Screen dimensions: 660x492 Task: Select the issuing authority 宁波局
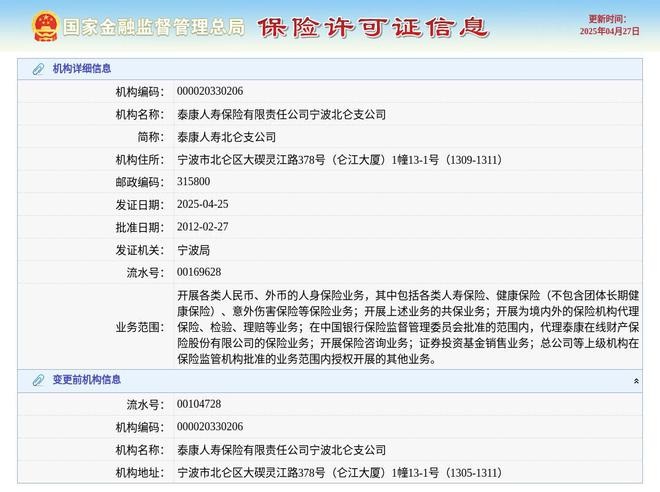tap(193, 250)
